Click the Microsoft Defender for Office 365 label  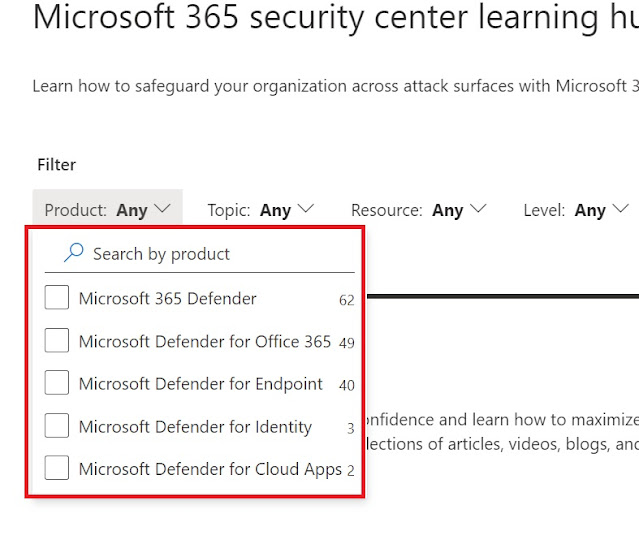pos(205,341)
